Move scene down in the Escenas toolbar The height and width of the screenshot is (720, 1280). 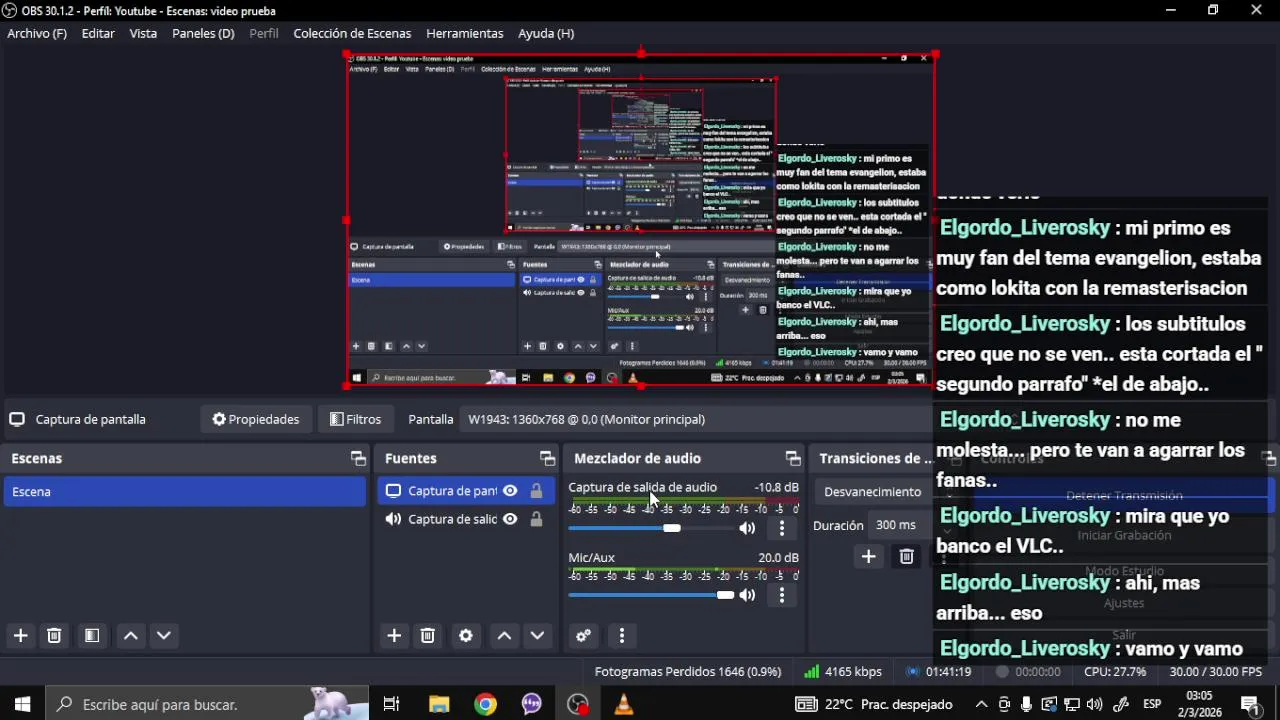(x=164, y=635)
